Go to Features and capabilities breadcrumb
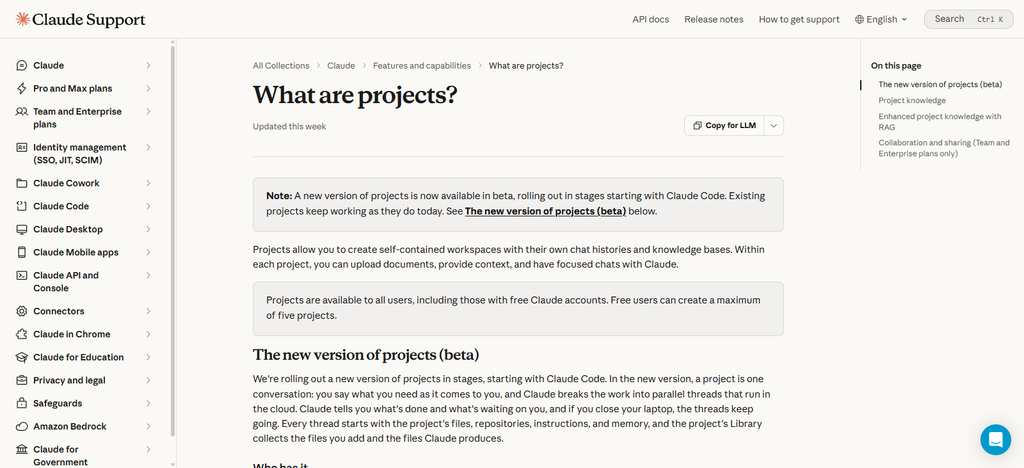1024x468 pixels. click(x=422, y=65)
